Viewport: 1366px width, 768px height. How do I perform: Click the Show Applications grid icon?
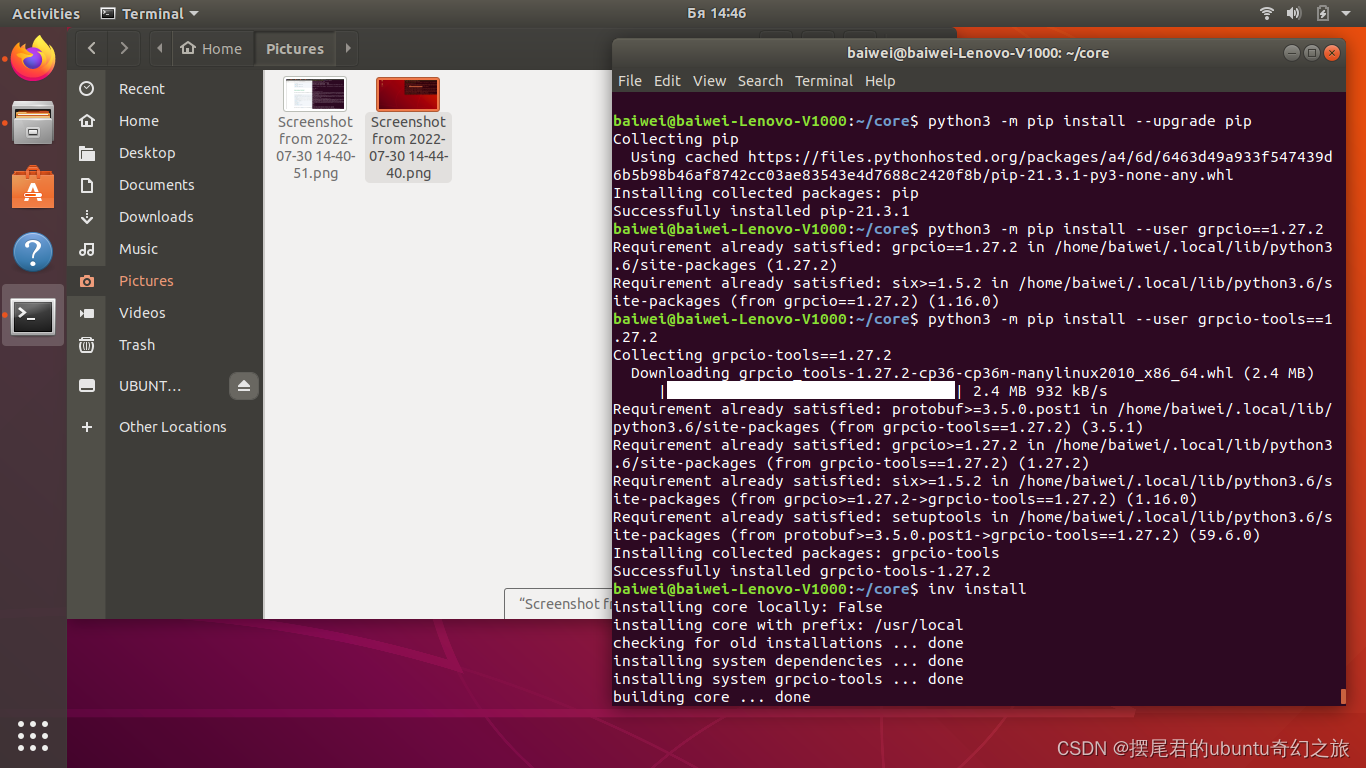[x=33, y=736]
